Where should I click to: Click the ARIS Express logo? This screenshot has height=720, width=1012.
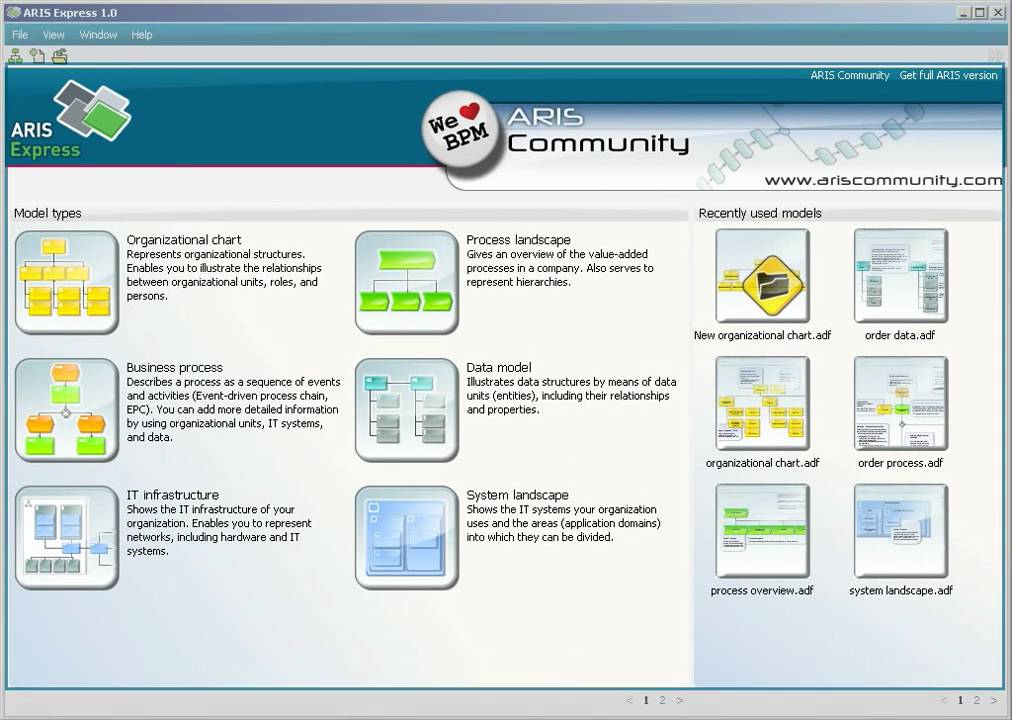71,120
